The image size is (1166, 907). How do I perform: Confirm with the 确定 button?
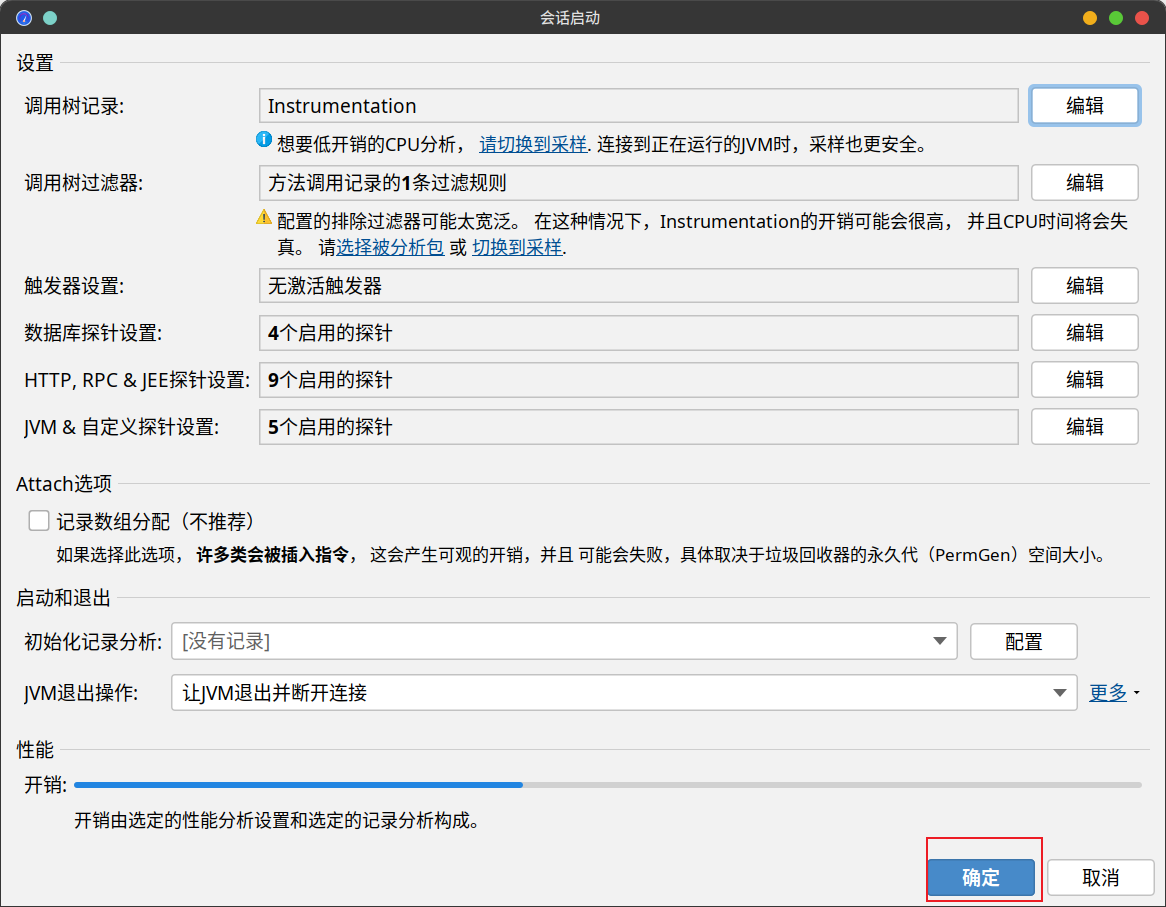(x=980, y=878)
